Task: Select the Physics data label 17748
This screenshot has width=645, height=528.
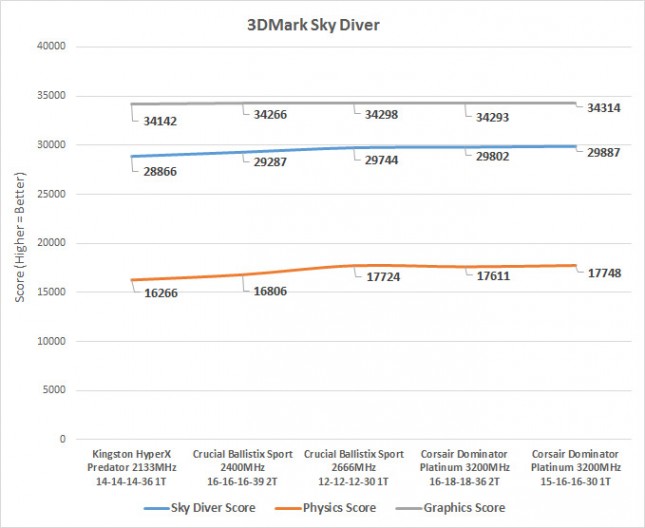Action: point(604,273)
